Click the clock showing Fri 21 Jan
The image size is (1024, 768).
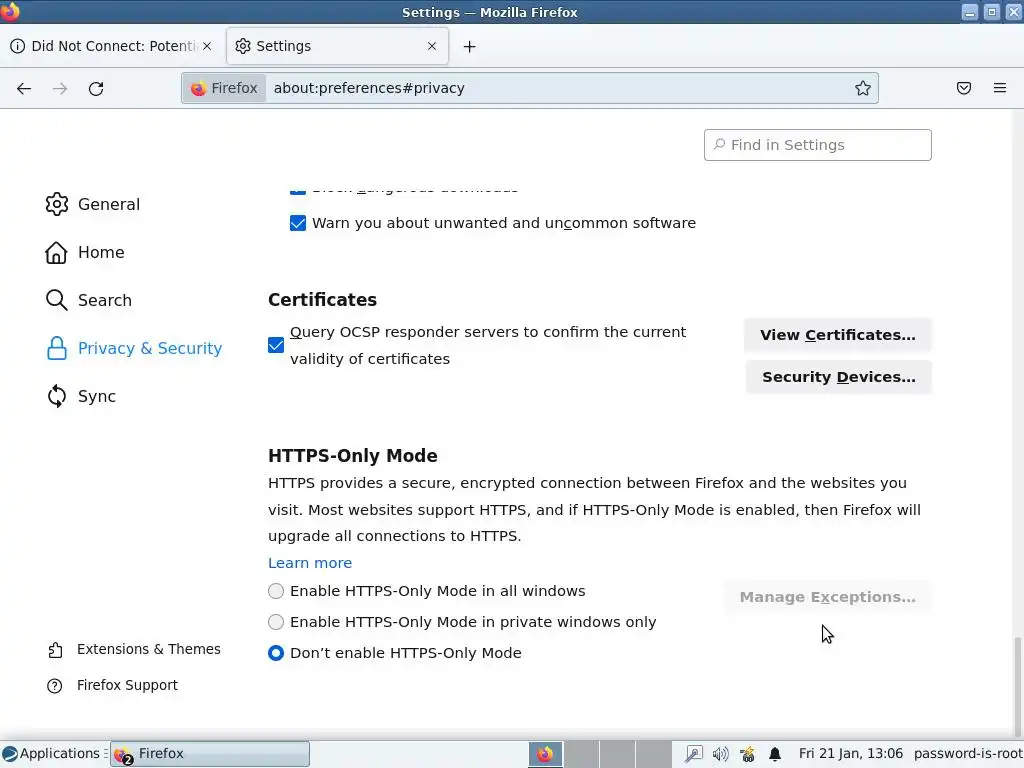pyautogui.click(x=850, y=754)
